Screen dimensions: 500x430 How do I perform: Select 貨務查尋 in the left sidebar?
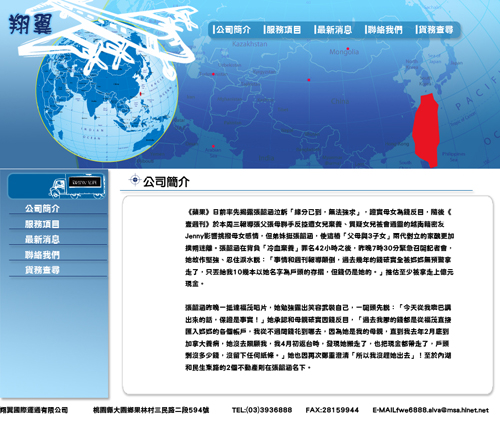click(42, 270)
